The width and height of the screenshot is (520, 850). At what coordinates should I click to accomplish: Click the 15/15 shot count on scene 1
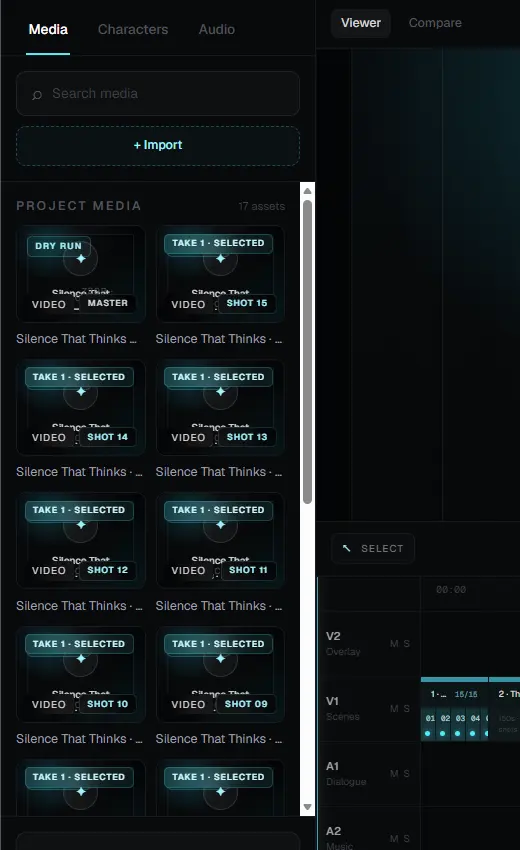point(466,694)
